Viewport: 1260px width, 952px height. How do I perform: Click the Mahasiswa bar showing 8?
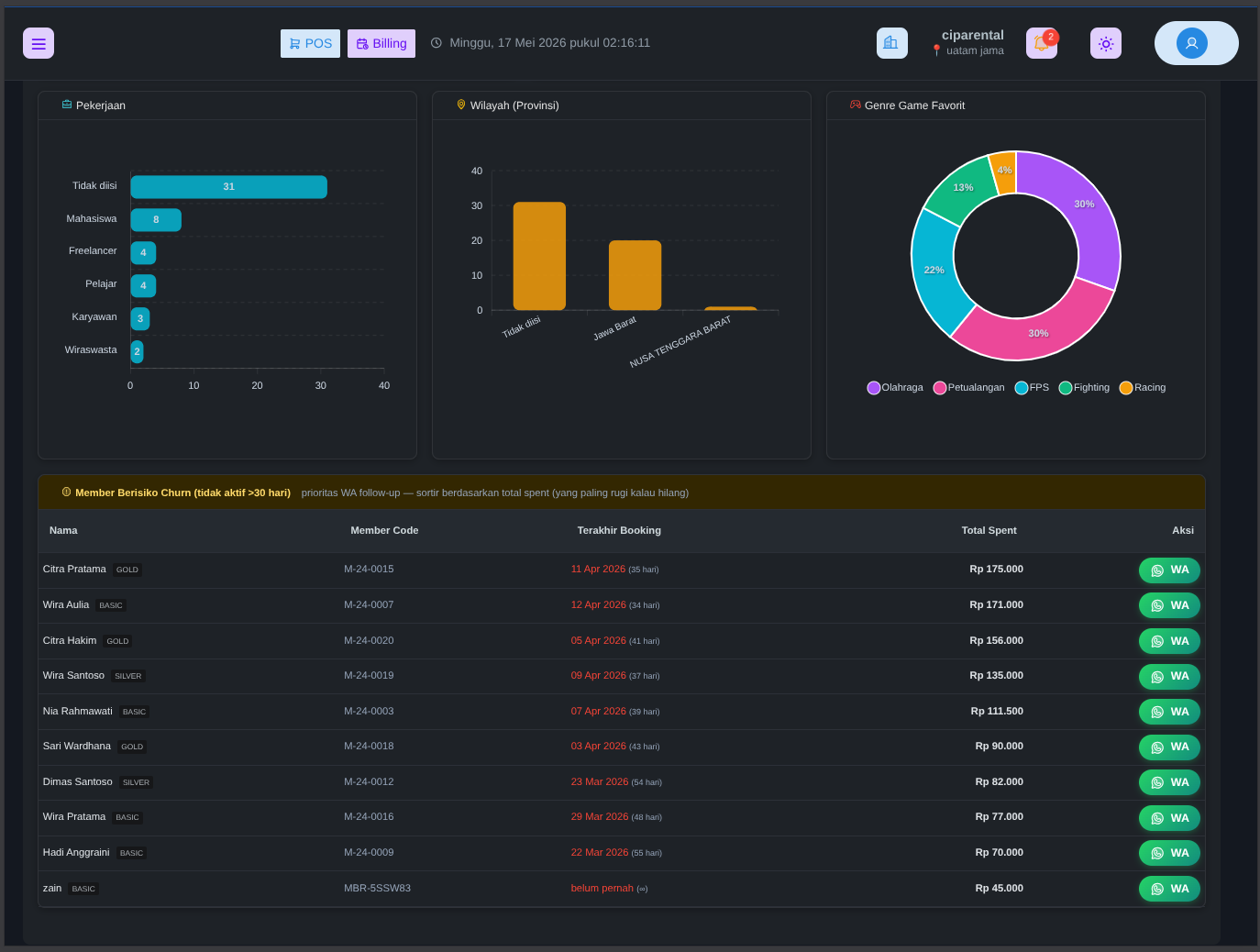(x=156, y=220)
